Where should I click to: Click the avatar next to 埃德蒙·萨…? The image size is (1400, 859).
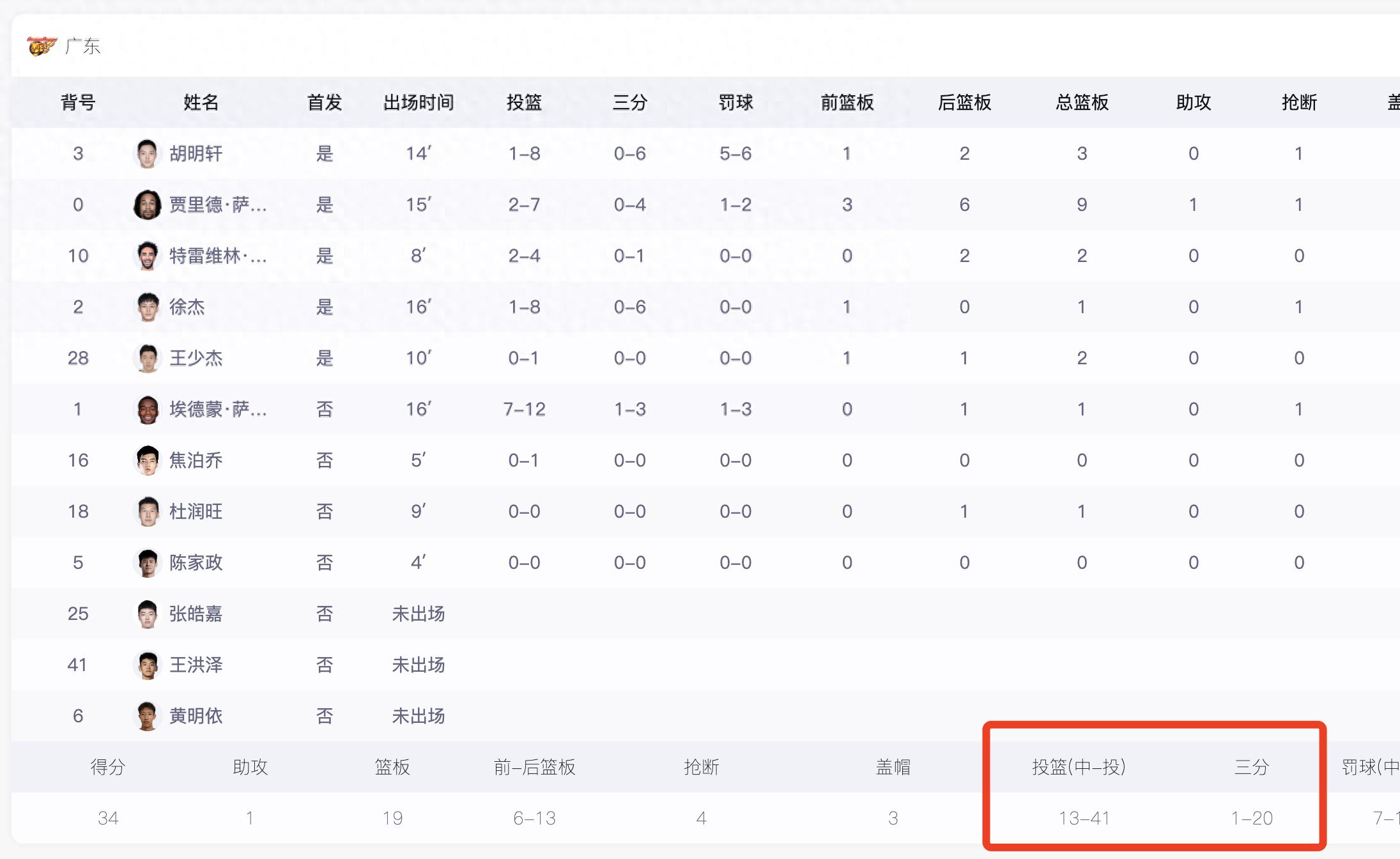click(147, 409)
